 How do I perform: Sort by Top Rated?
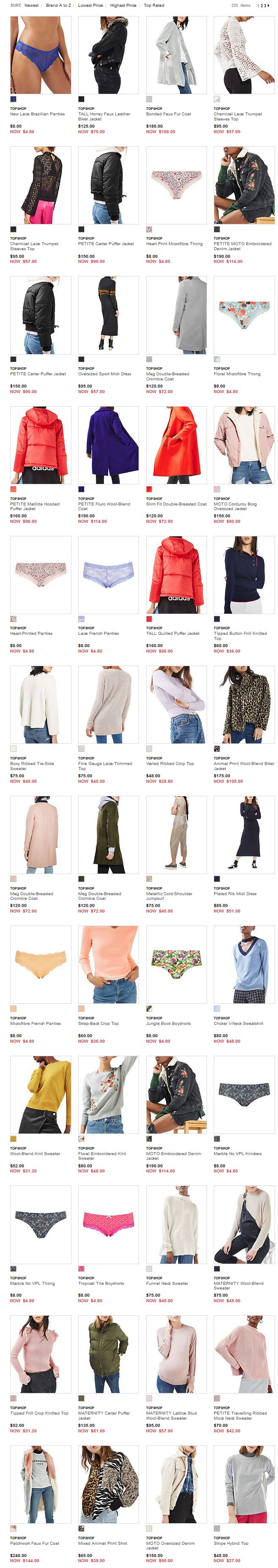pos(154,5)
